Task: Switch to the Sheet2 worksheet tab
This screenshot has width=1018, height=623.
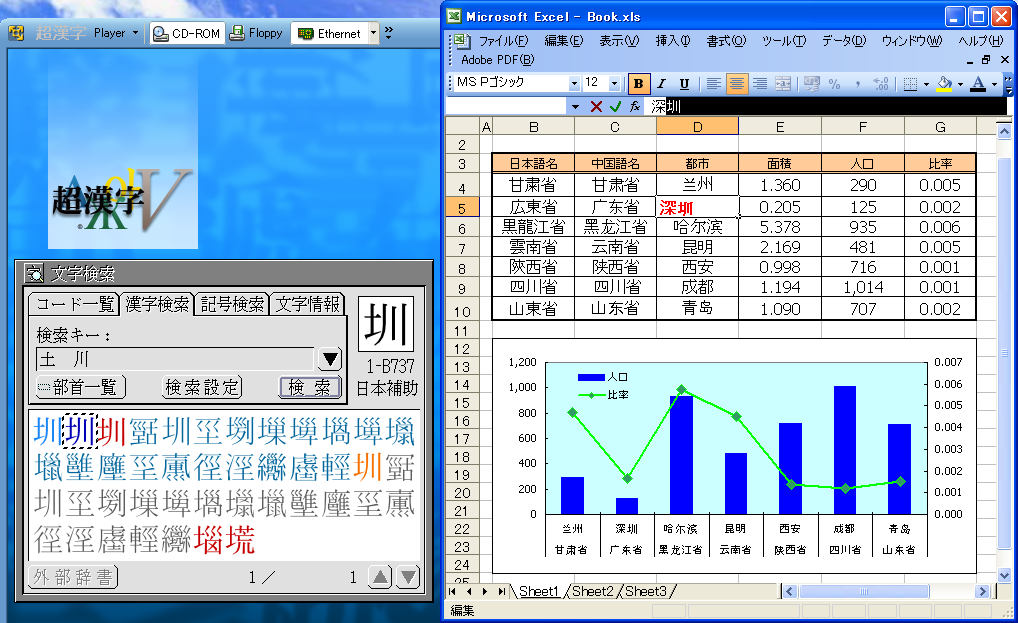Action: (x=592, y=591)
